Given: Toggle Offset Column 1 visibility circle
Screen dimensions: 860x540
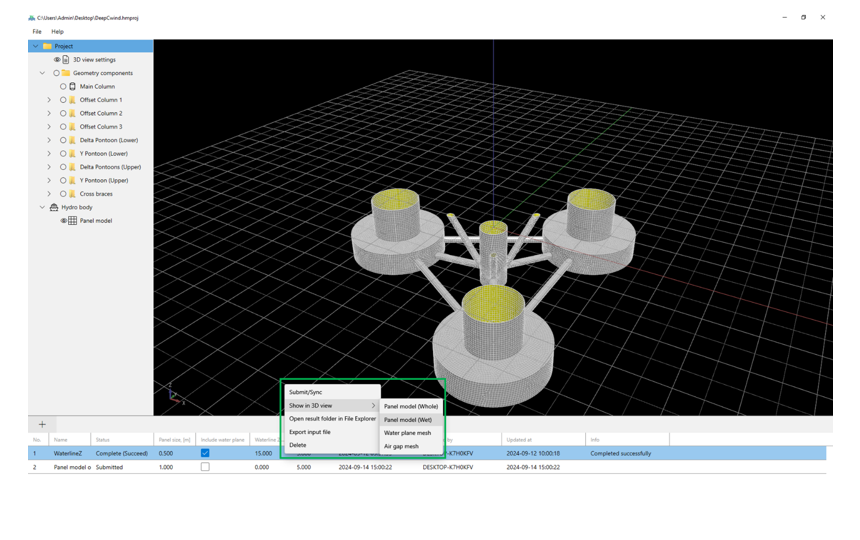Looking at the screenshot, I should 63,100.
